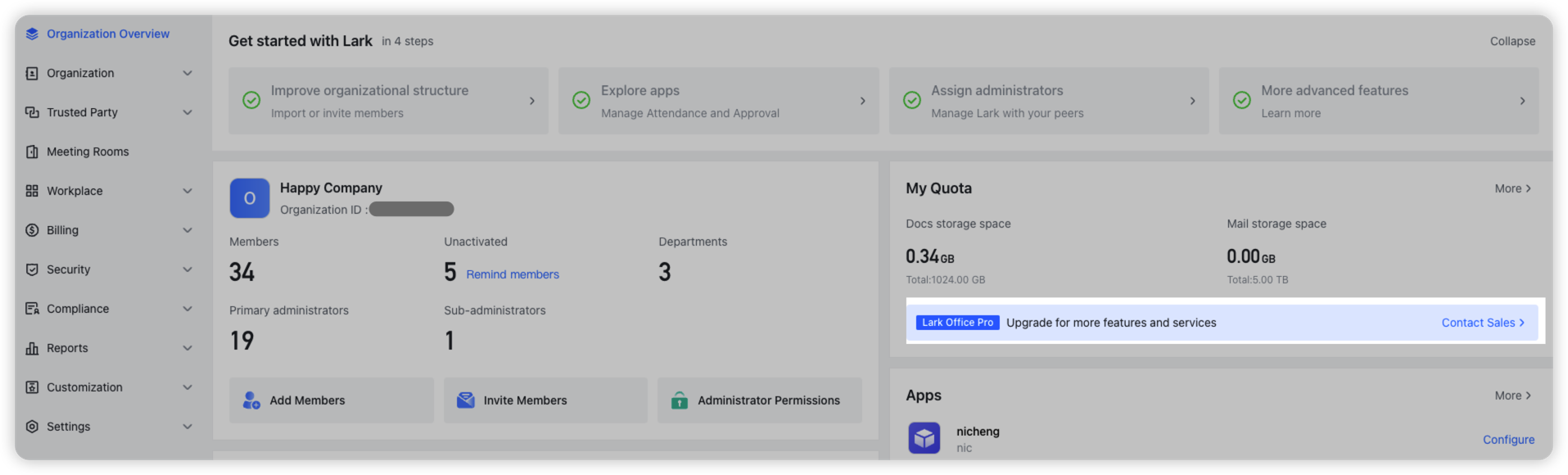Click the Happy Company organization avatar
1568x475 pixels.
[x=250, y=198]
